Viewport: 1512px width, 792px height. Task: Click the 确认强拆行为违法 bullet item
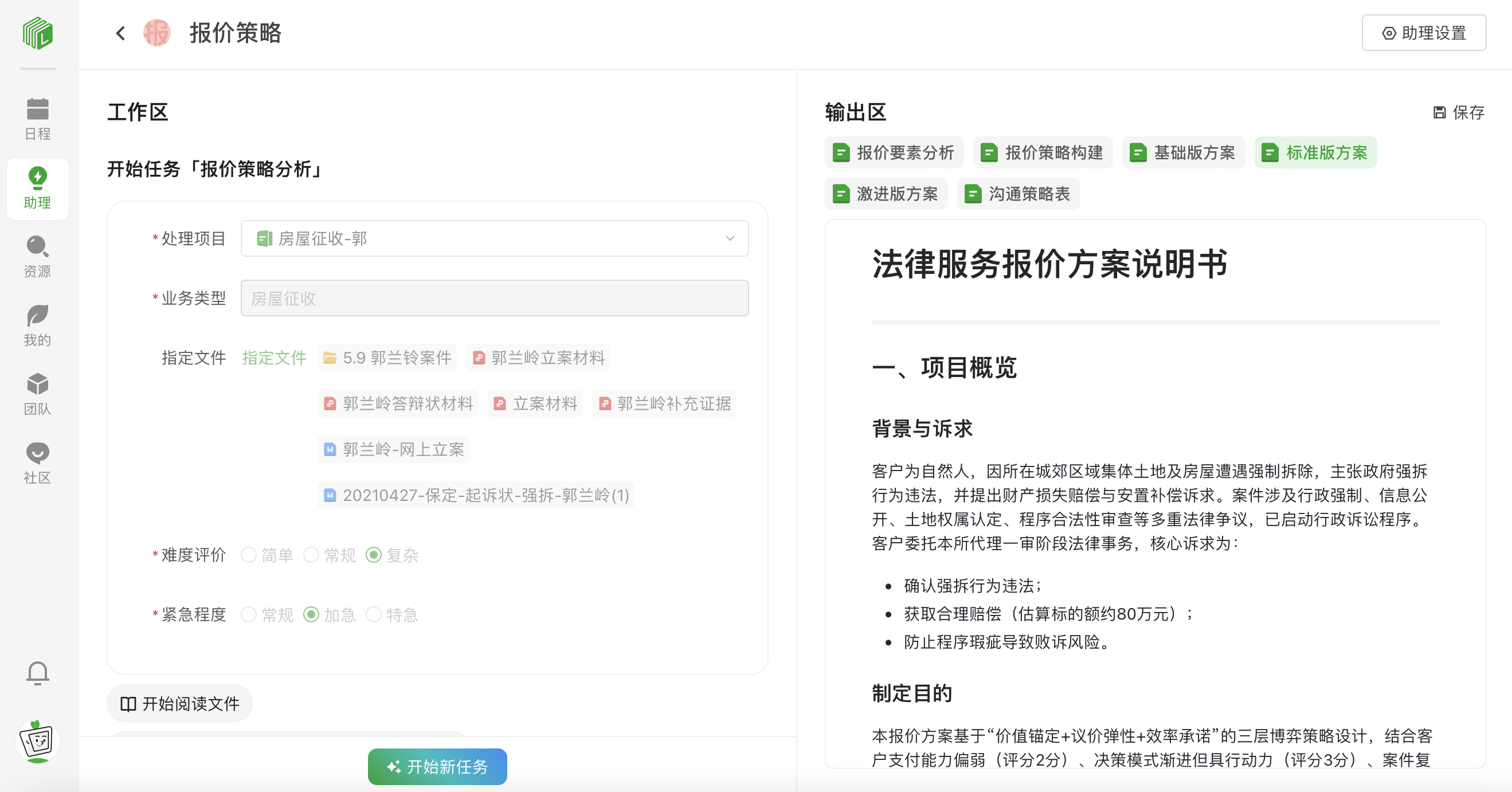973,586
